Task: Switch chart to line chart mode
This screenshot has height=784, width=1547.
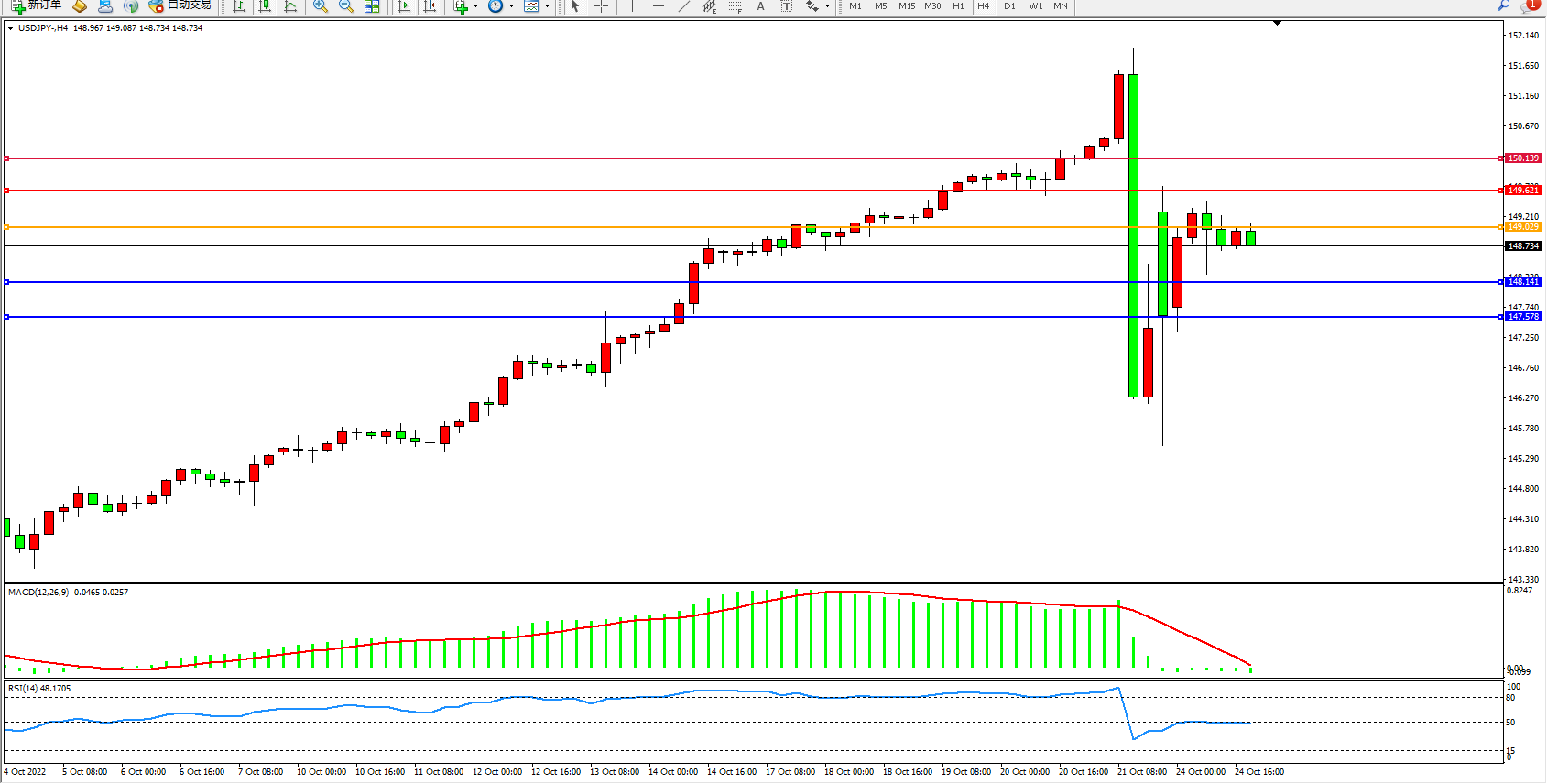Action: [x=290, y=6]
